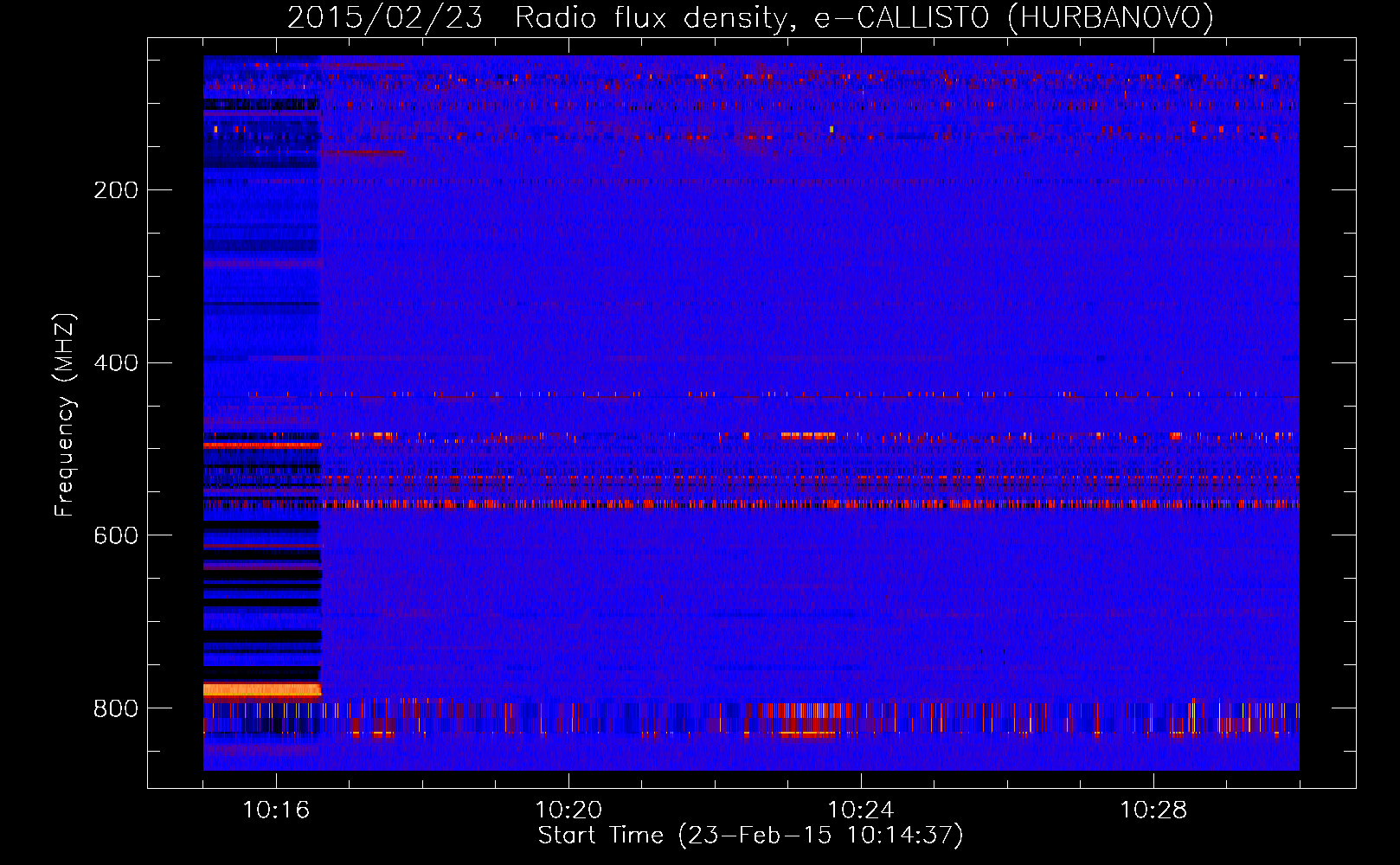Click the 10:24 time tick label
The image size is (1400, 865).
861,811
